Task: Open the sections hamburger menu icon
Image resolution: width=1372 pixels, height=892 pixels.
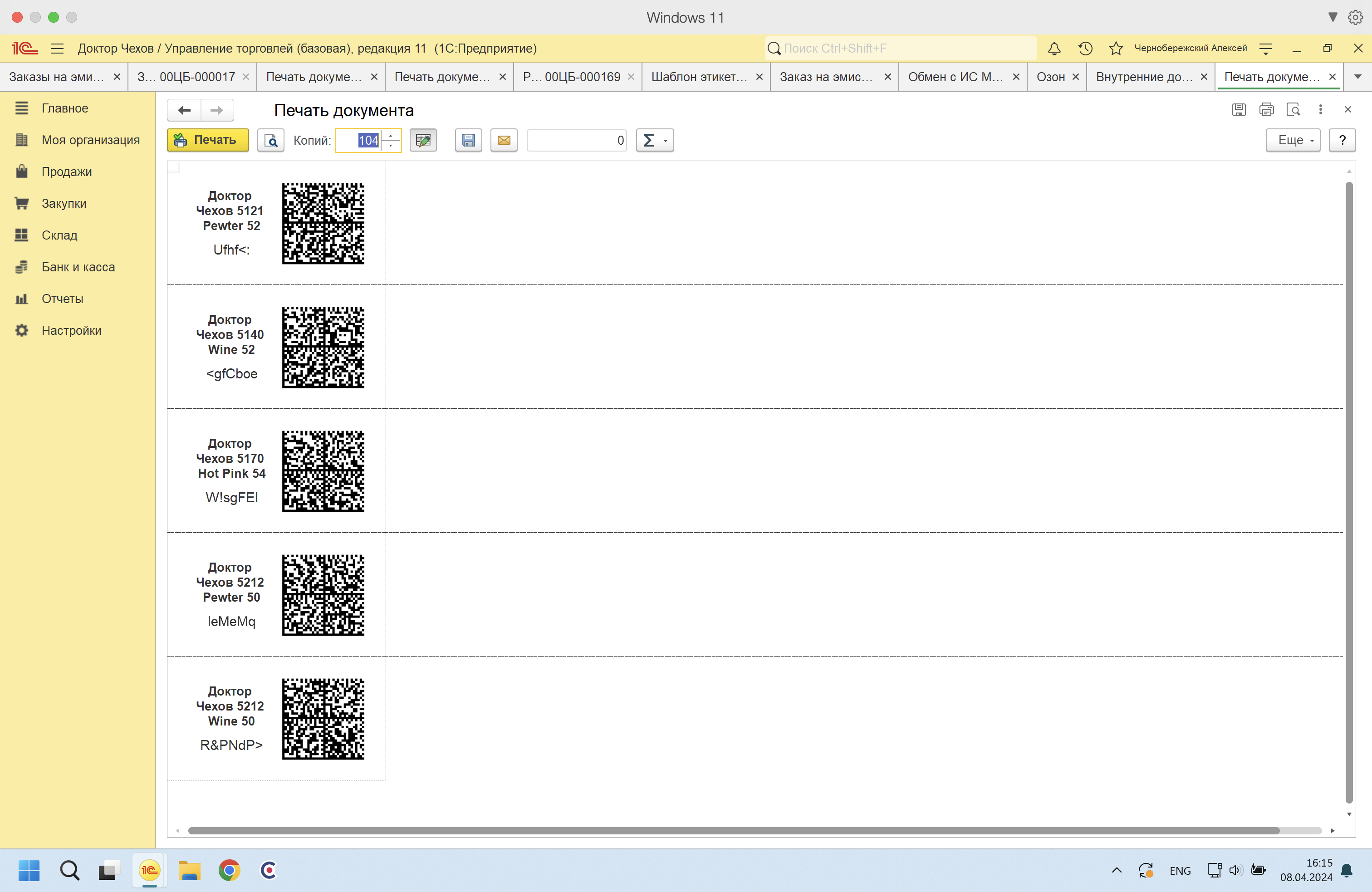Action: click(x=57, y=49)
